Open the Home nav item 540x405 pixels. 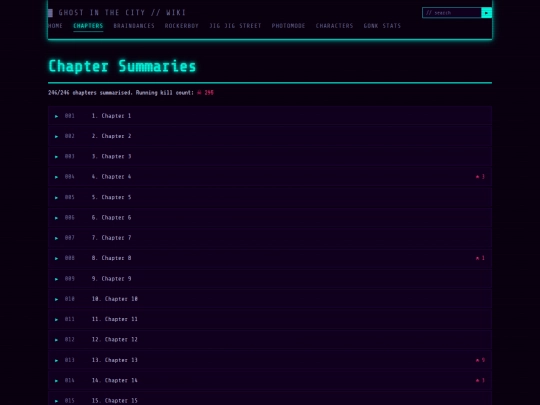click(55, 26)
